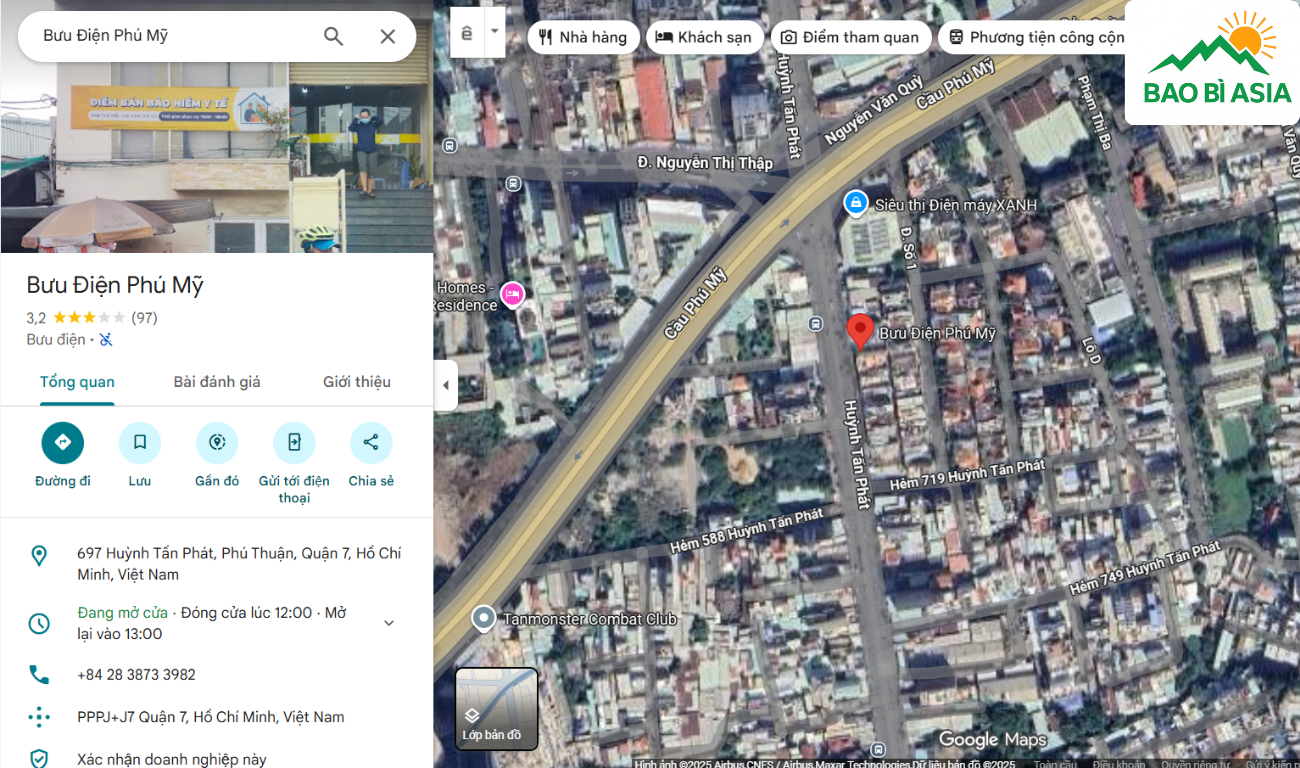Click the Gửi tới điện thoại icon
1300x768 pixels.
point(294,443)
